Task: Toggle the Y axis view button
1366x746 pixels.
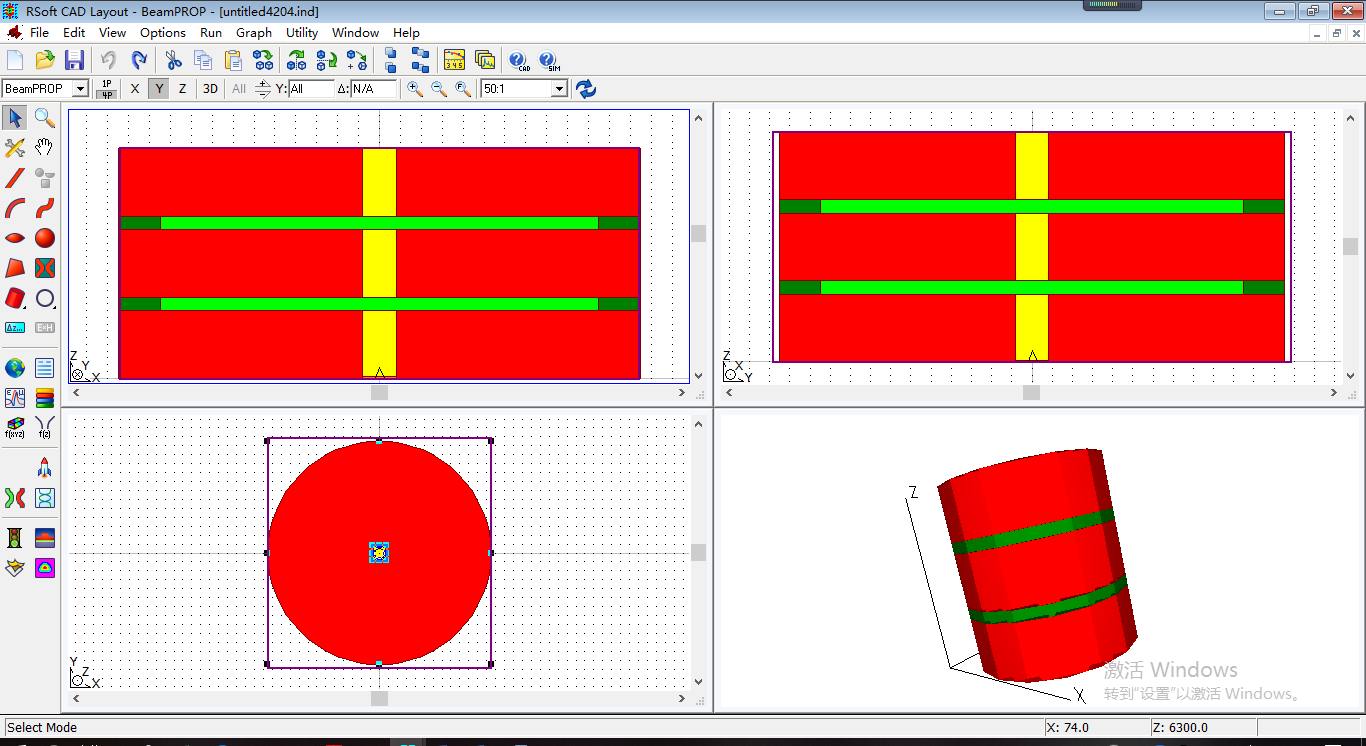Action: click(x=159, y=89)
